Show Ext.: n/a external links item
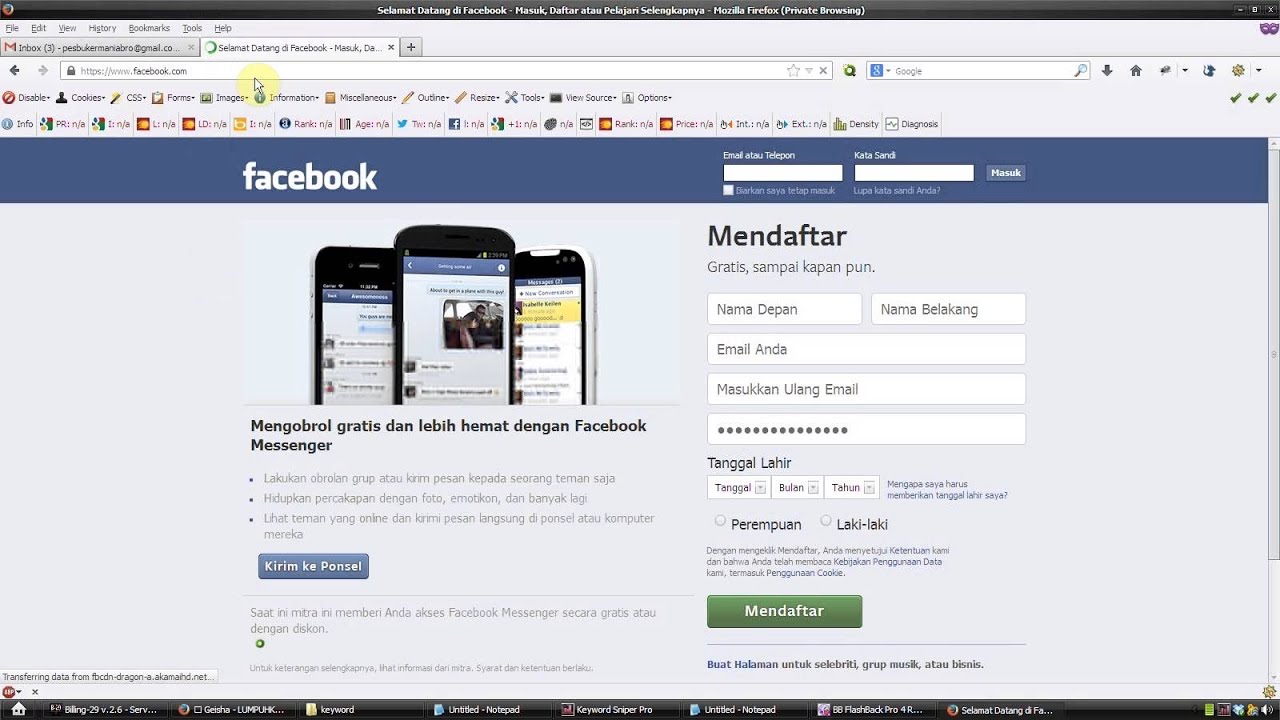1280x720 pixels. 801,124
